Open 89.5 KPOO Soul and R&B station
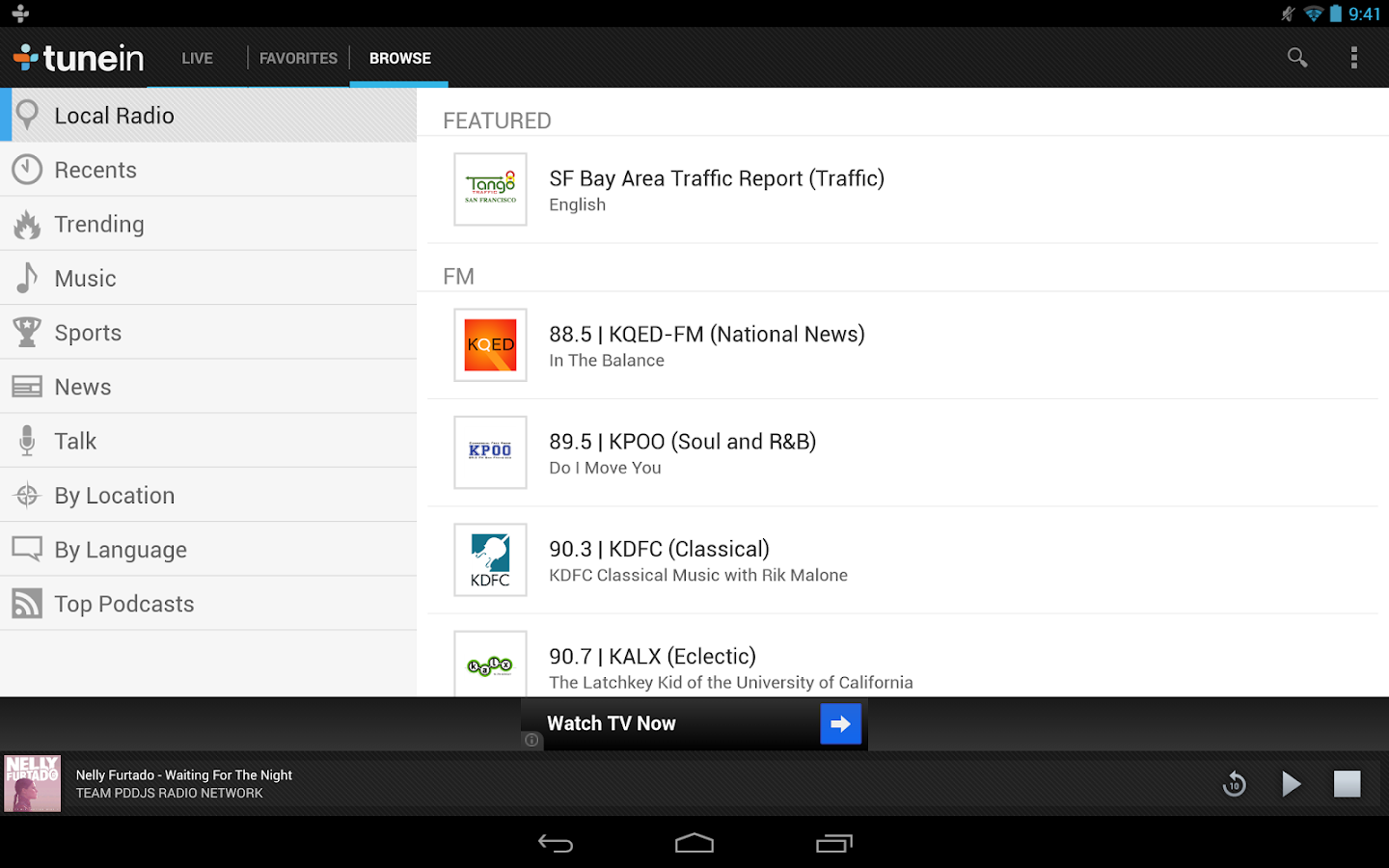The height and width of the screenshot is (868, 1389). (903, 452)
